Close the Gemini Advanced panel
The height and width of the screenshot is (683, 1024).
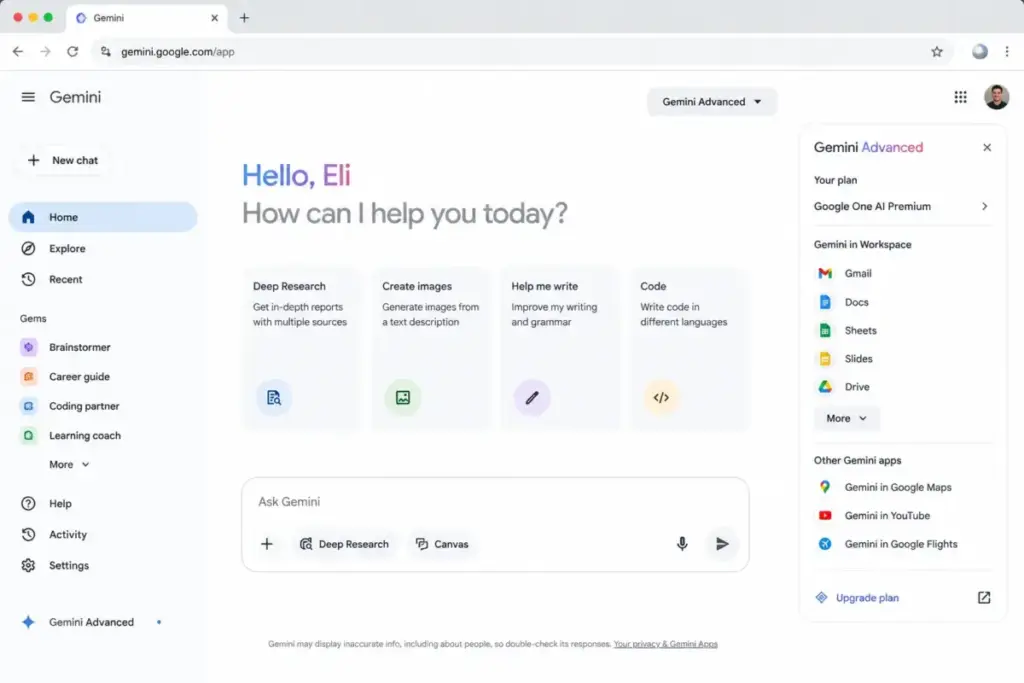(x=987, y=148)
